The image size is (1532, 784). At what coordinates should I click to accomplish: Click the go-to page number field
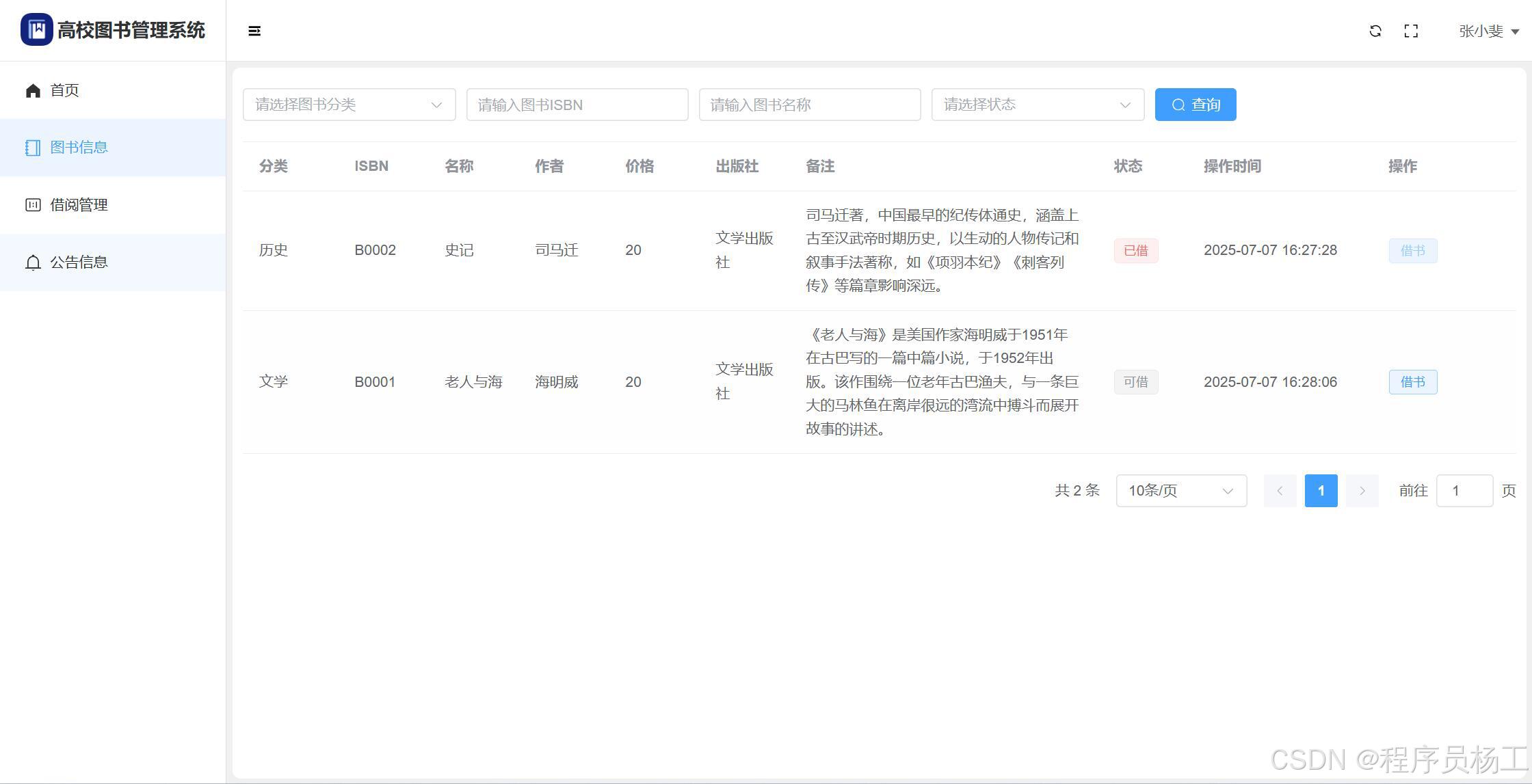[1464, 491]
